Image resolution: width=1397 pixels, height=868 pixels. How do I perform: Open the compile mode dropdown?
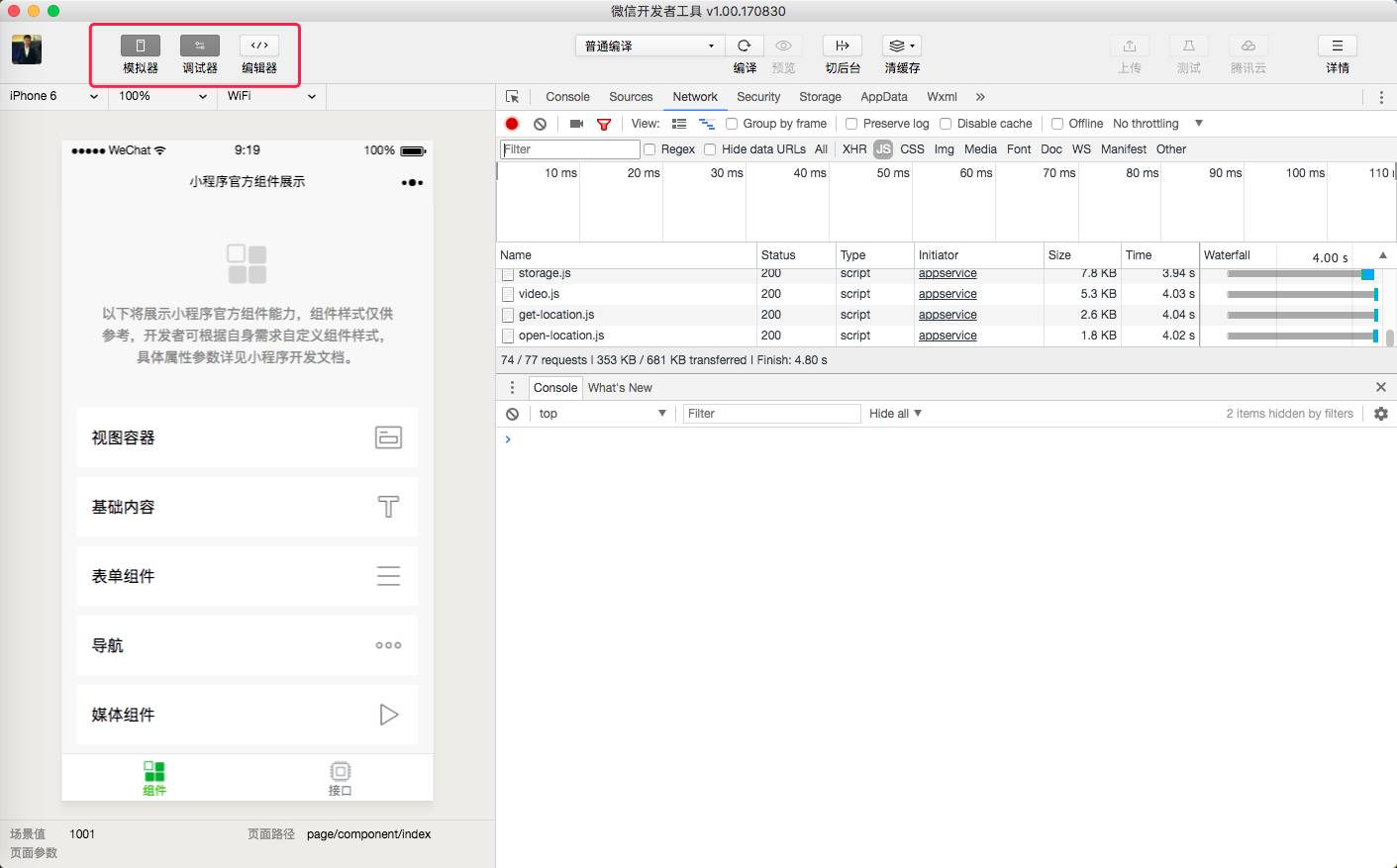649,46
